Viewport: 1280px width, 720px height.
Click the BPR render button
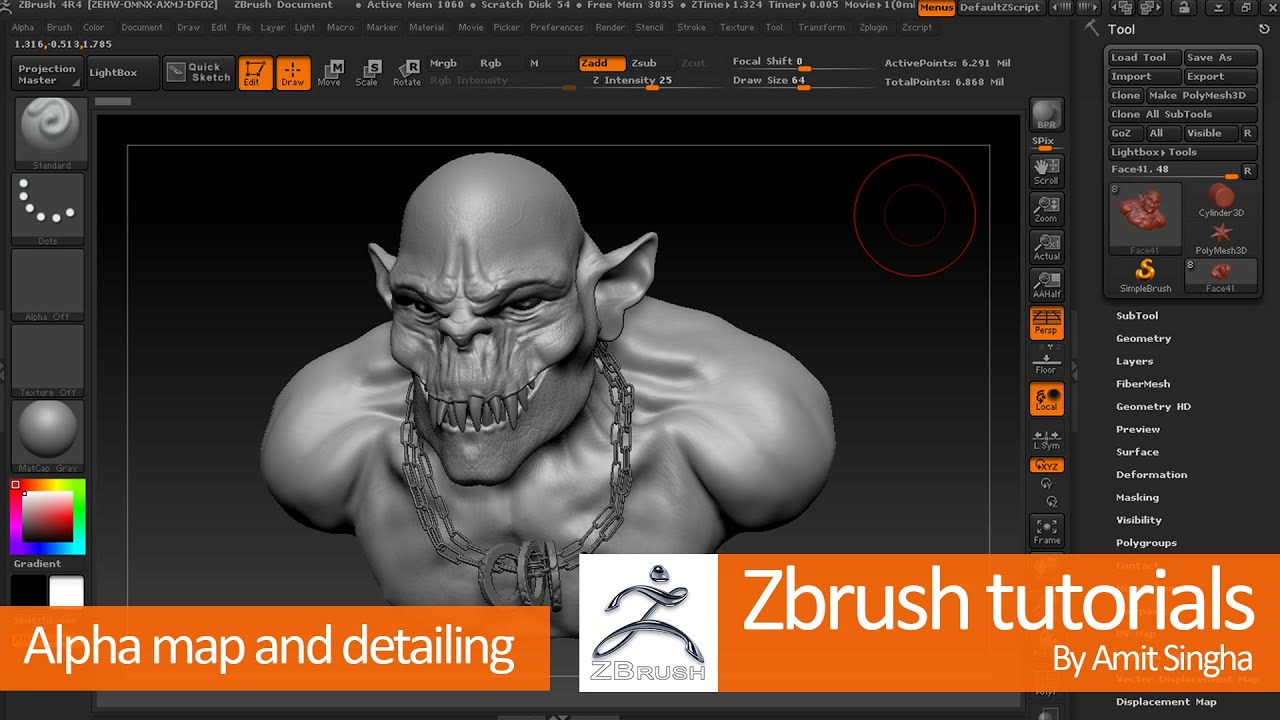(x=1047, y=116)
